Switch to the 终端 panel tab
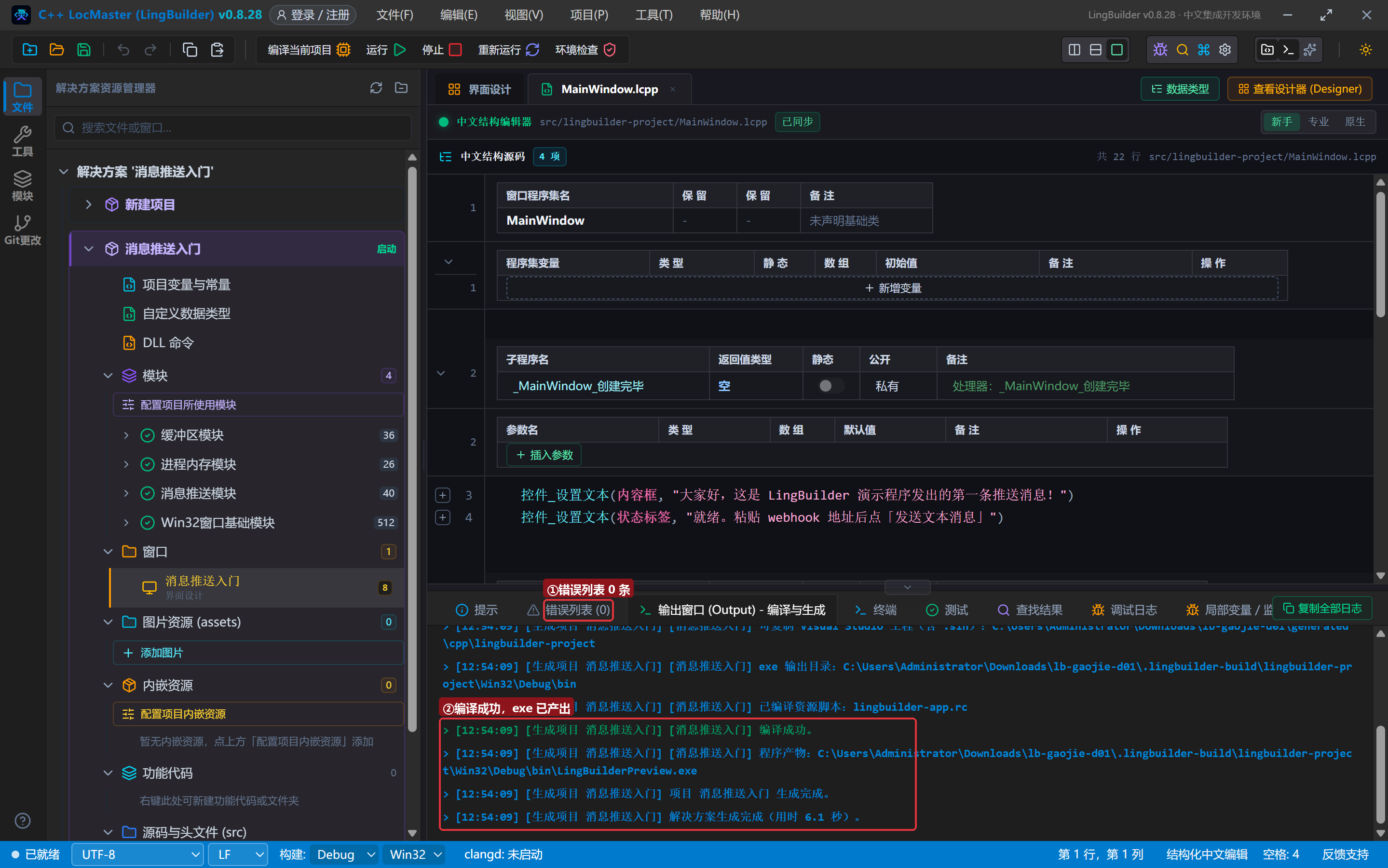The image size is (1388, 868). [x=875, y=610]
